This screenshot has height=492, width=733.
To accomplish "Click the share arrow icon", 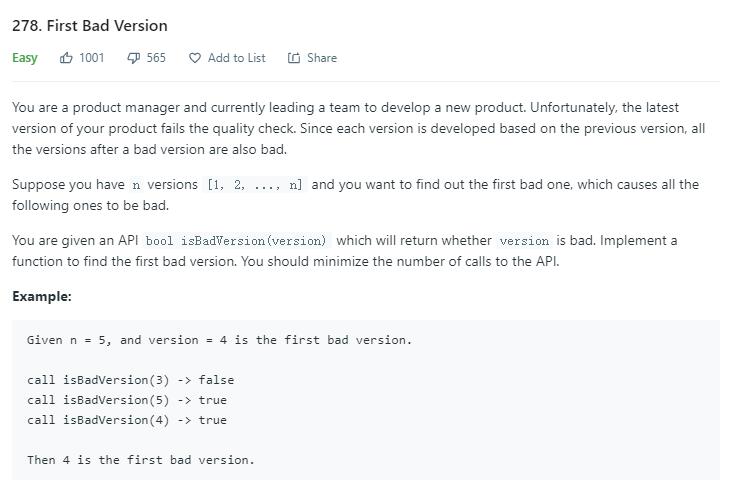I will (294, 58).
